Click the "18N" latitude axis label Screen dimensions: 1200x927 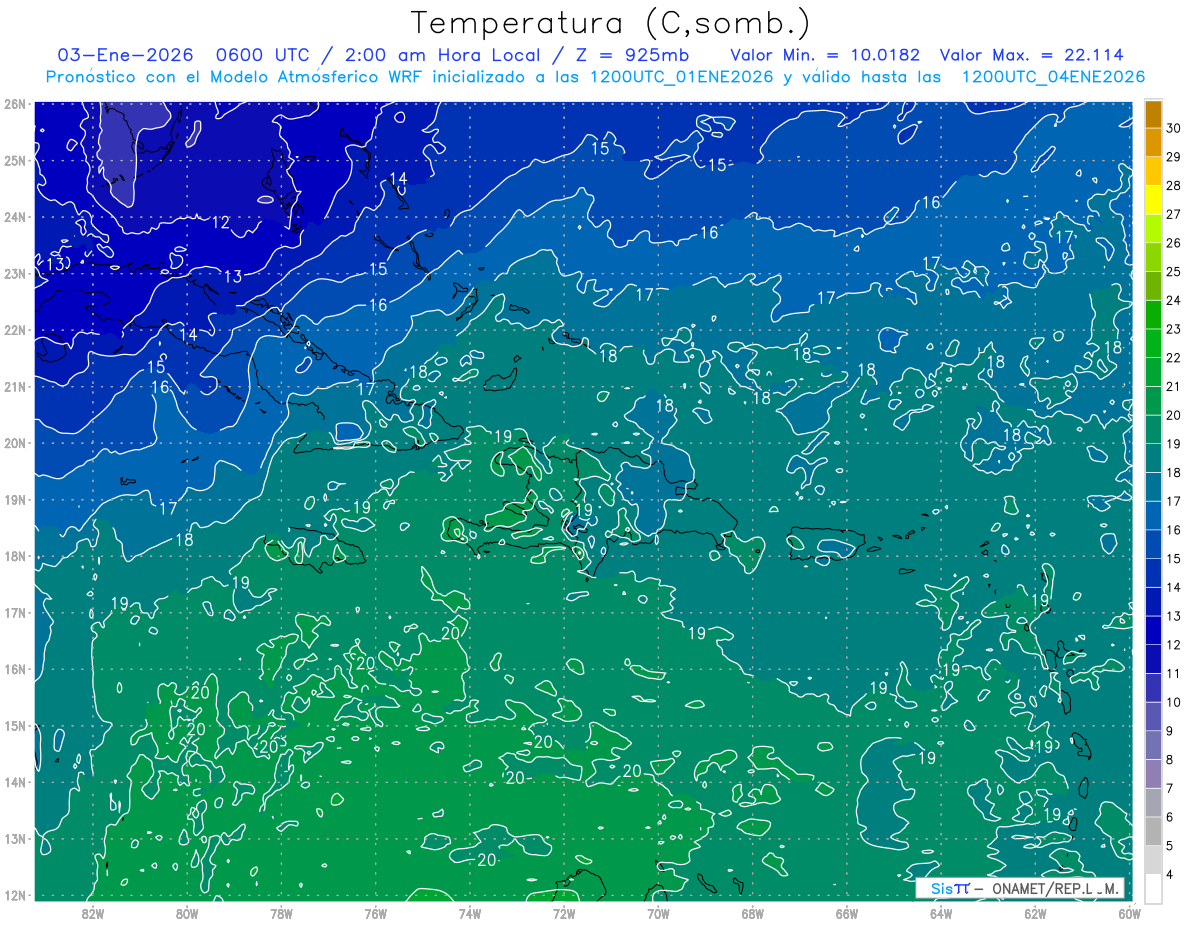(x=15, y=556)
